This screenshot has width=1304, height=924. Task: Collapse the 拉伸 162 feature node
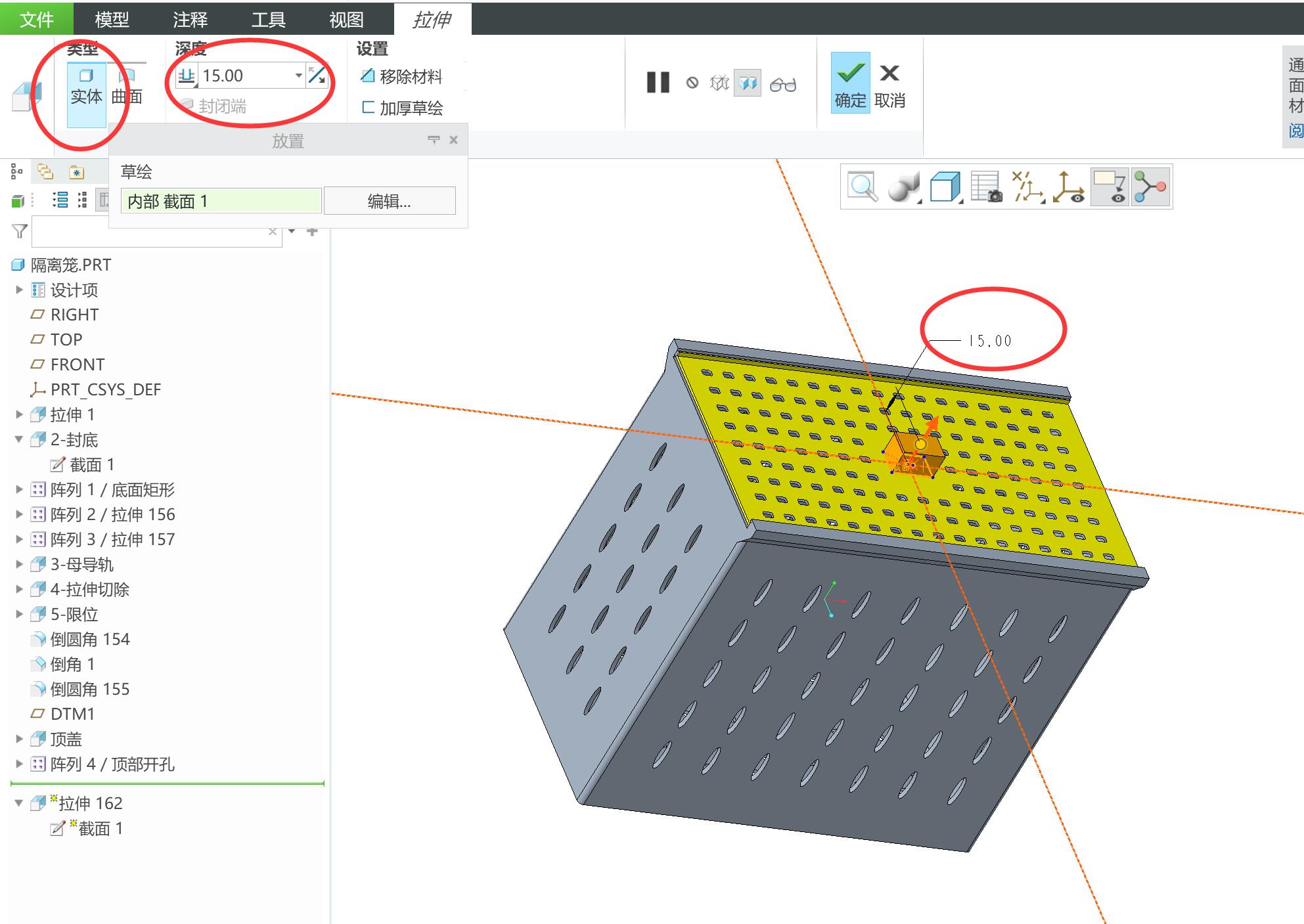19,803
